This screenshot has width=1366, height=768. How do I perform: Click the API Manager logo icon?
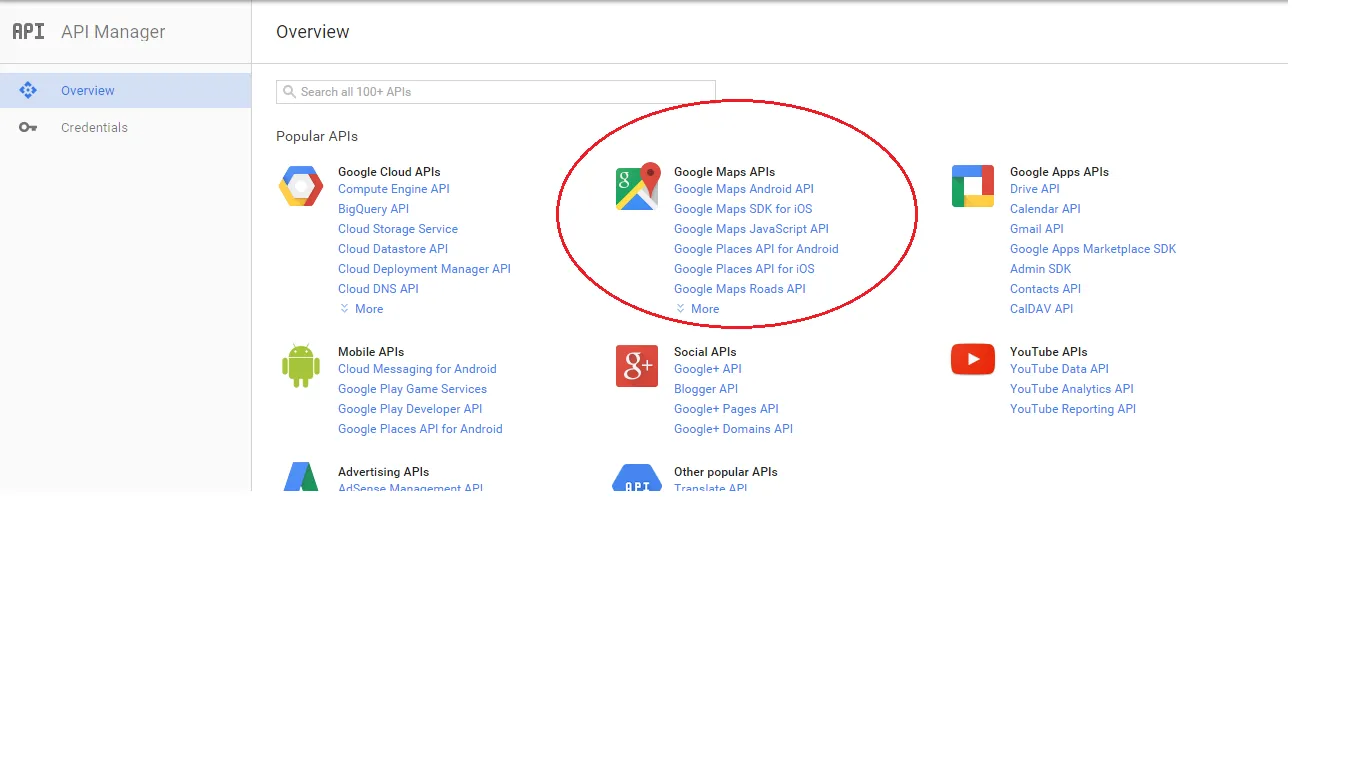(28, 31)
